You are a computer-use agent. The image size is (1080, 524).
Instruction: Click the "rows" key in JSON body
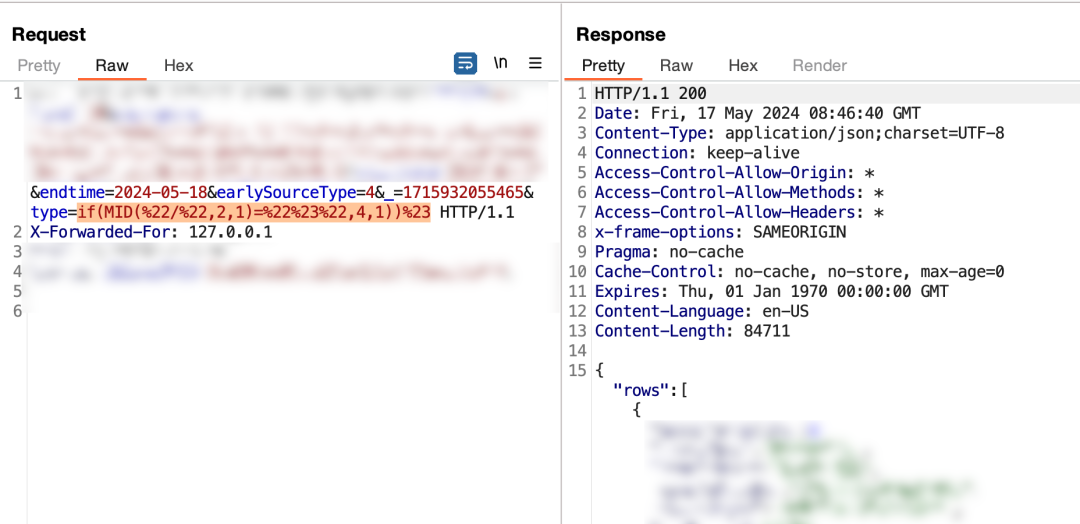coord(644,390)
